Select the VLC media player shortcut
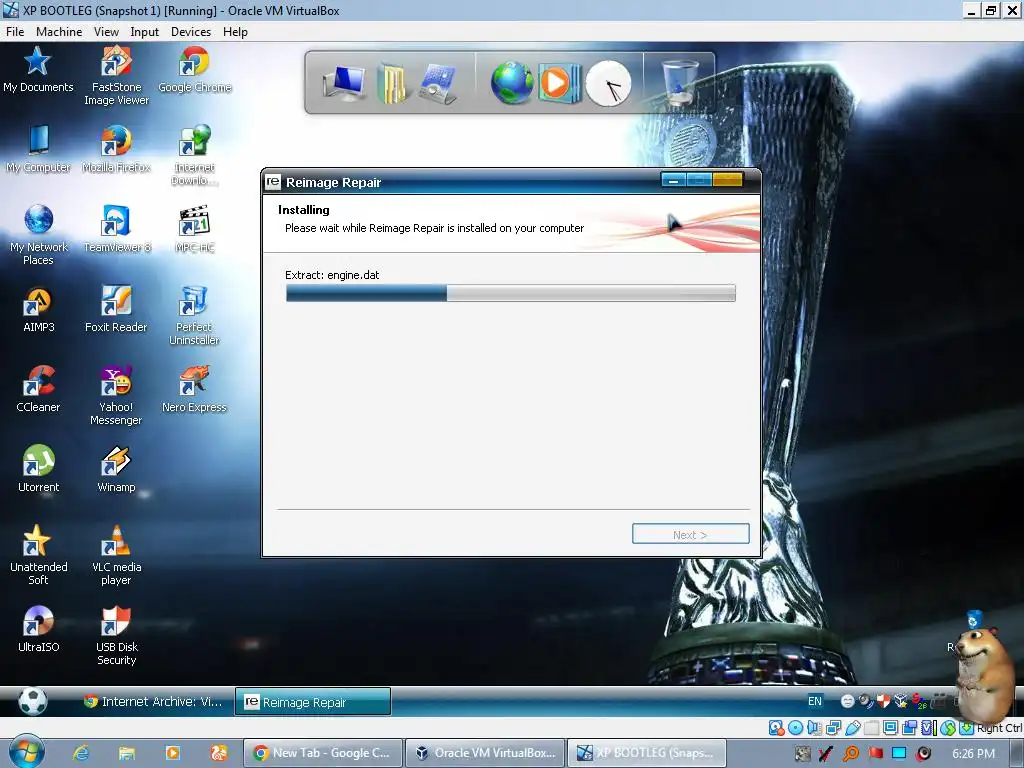Viewport: 1024px width, 768px height. coord(116,555)
